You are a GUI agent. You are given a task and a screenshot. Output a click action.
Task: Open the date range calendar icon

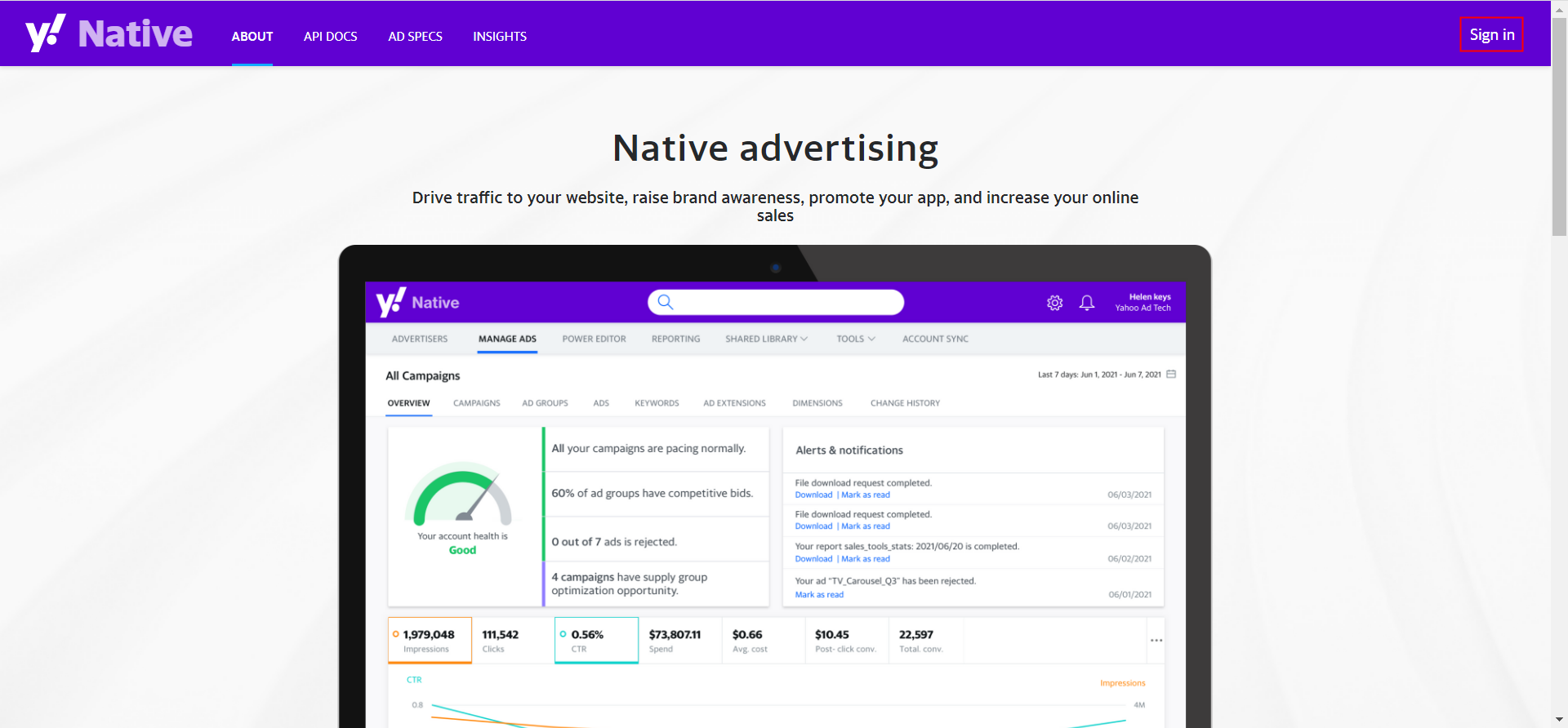point(1171,374)
